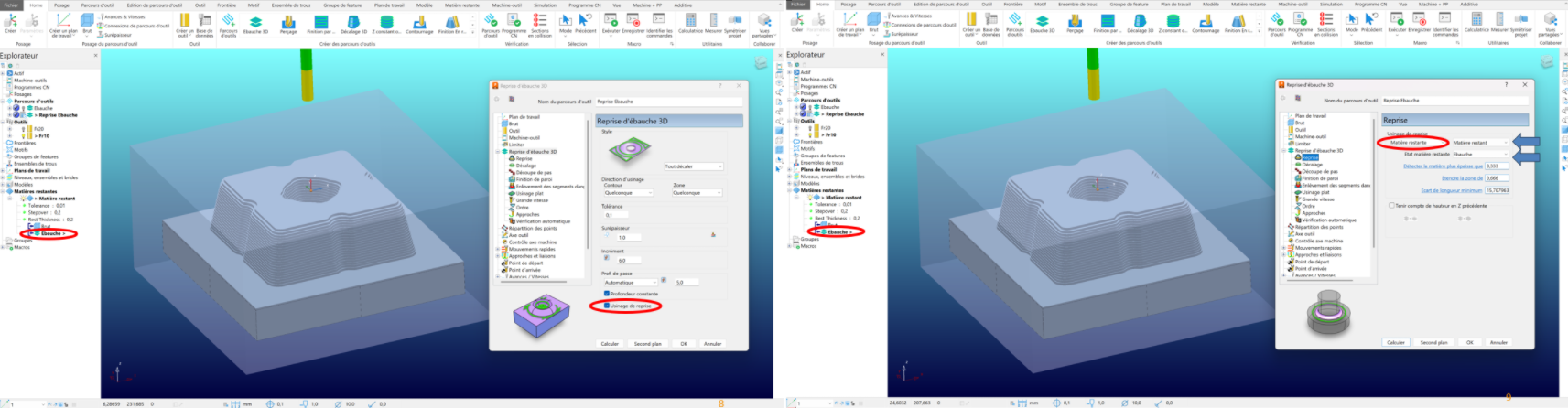This screenshot has width=1568, height=408.
Task: Open the Zone Quelconque dropdown
Action: [697, 193]
